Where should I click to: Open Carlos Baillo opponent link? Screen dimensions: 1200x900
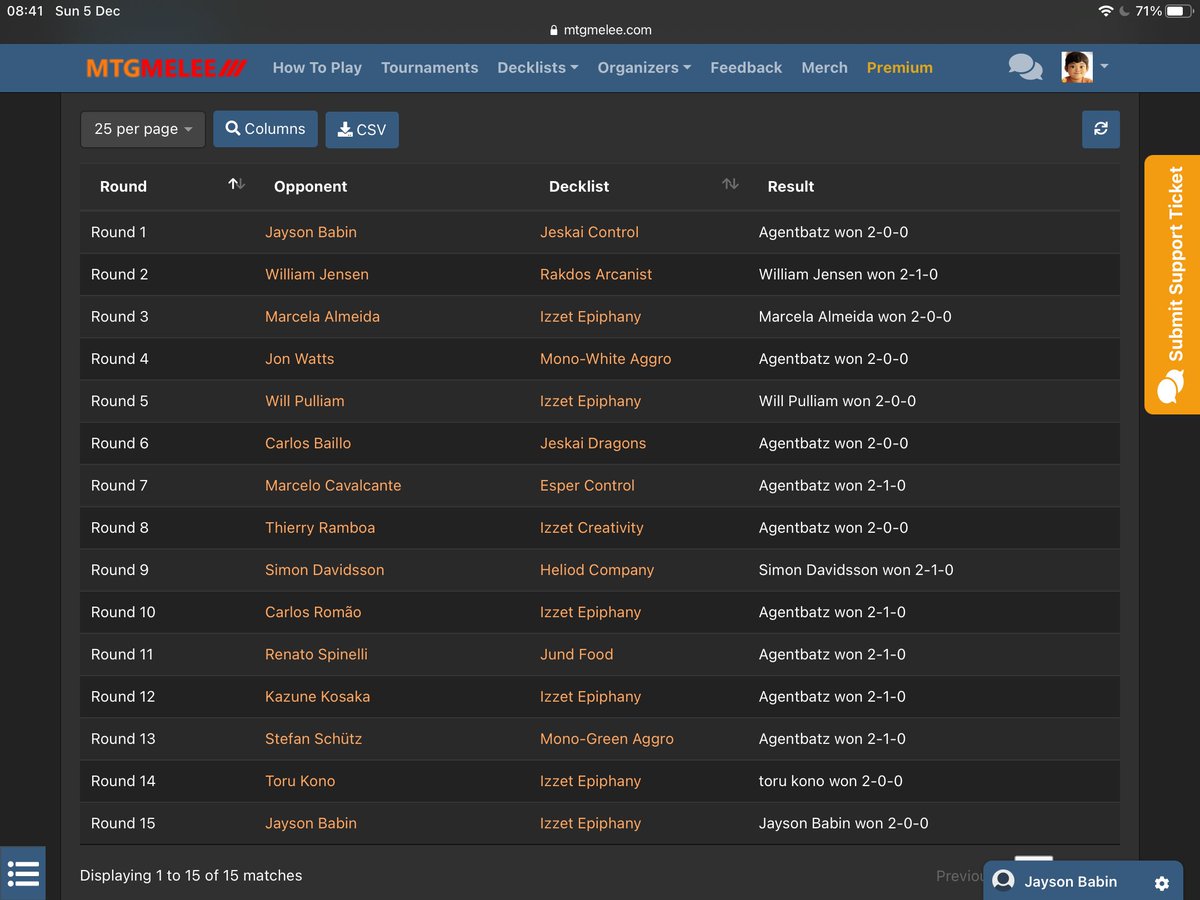click(x=308, y=443)
